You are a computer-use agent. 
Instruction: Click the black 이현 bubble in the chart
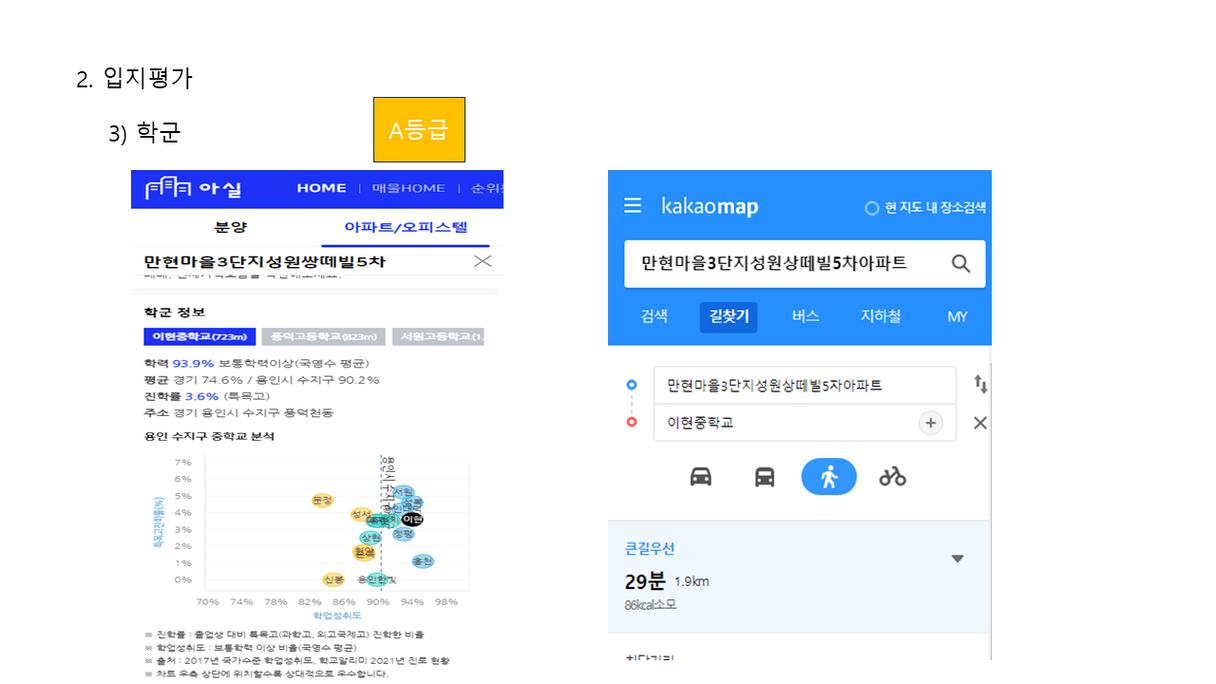(x=412, y=519)
